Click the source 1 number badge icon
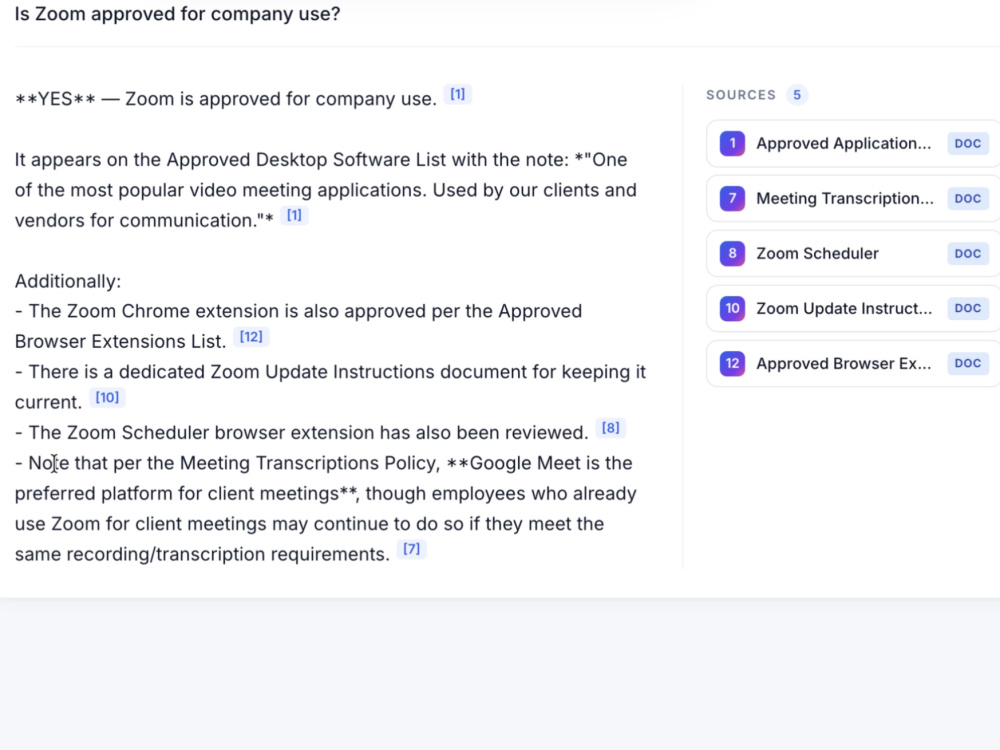 [732, 143]
